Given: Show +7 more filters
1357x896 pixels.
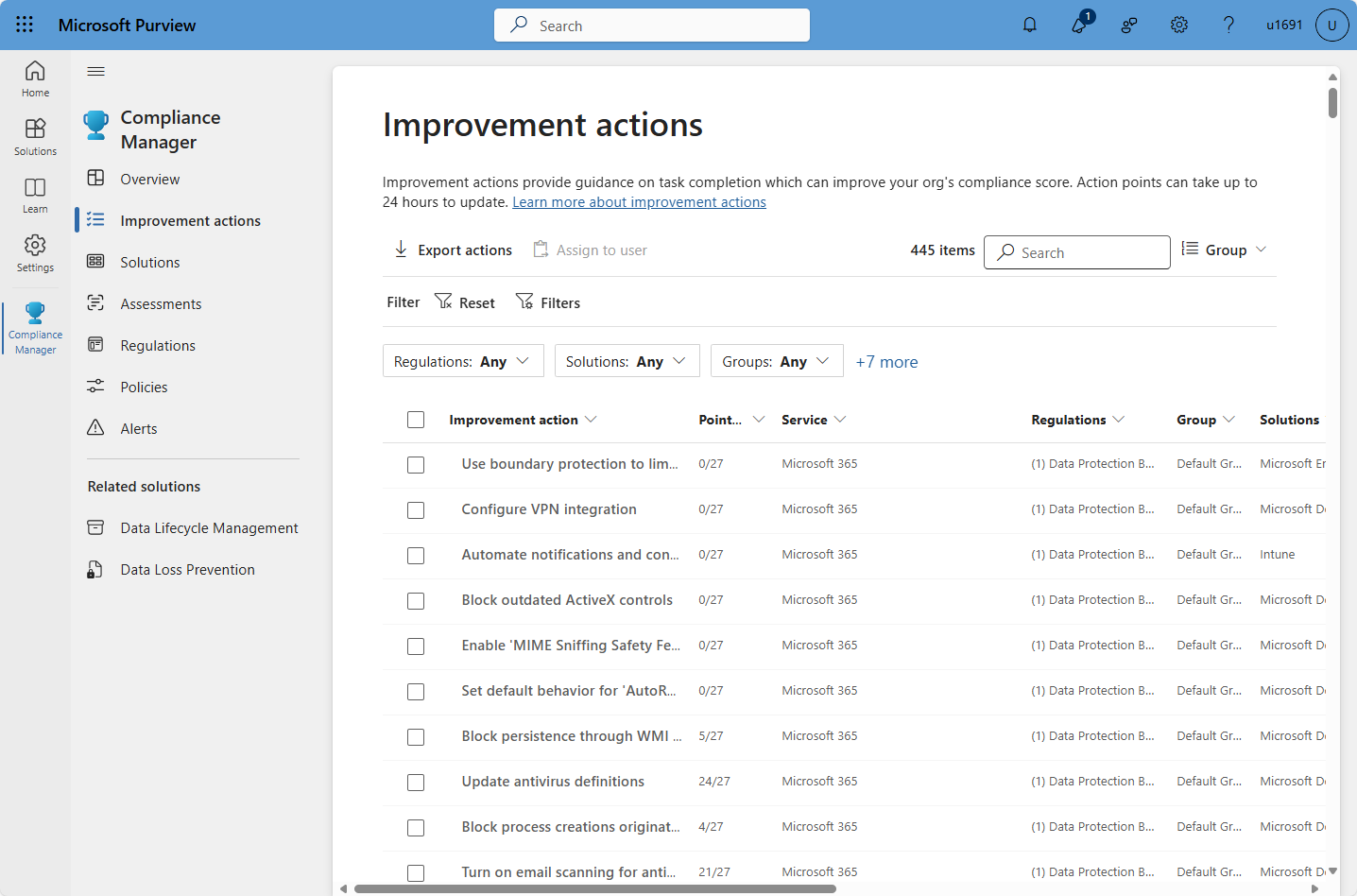Looking at the screenshot, I should [x=886, y=361].
